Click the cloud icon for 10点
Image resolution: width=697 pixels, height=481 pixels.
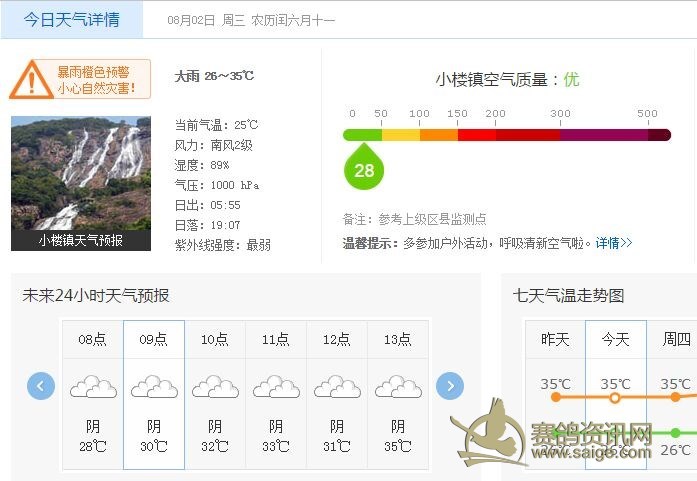point(215,386)
